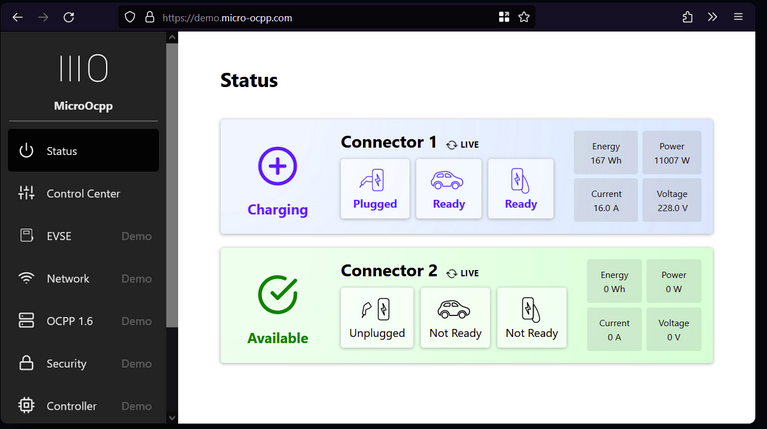
Task: Select Network in the sidebar
Action: pos(83,279)
